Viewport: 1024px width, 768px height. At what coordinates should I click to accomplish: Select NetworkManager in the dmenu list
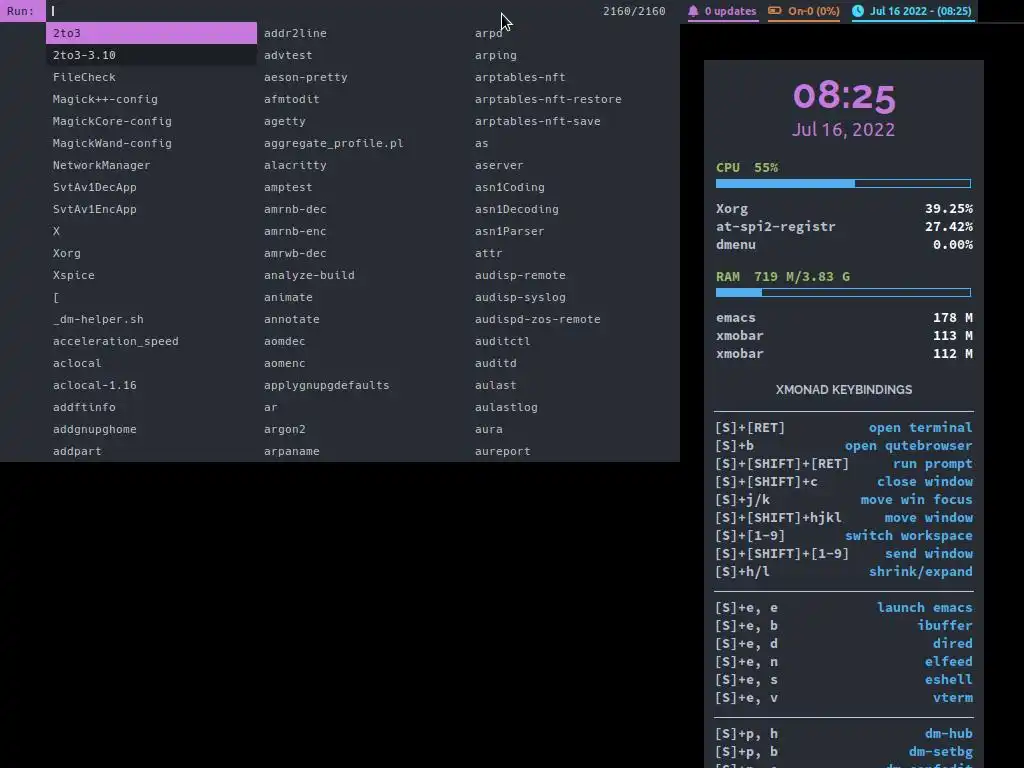point(101,165)
